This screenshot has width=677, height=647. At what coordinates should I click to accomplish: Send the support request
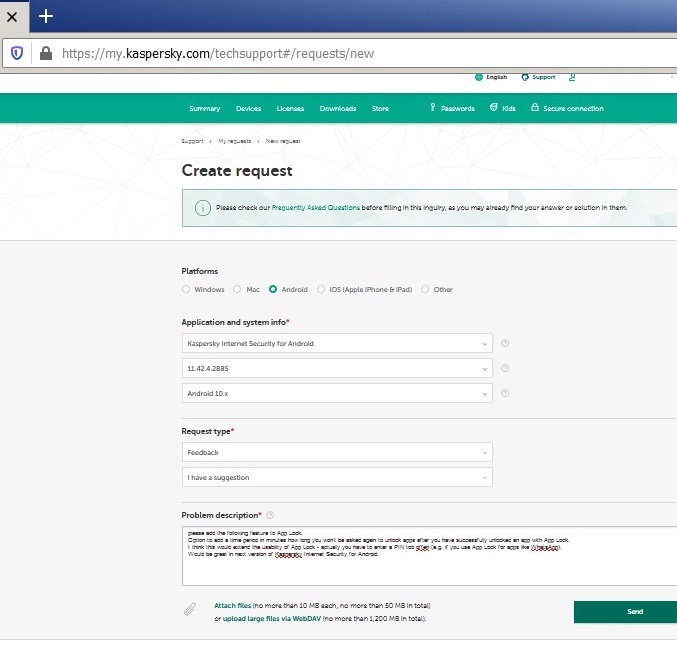[x=626, y=612]
